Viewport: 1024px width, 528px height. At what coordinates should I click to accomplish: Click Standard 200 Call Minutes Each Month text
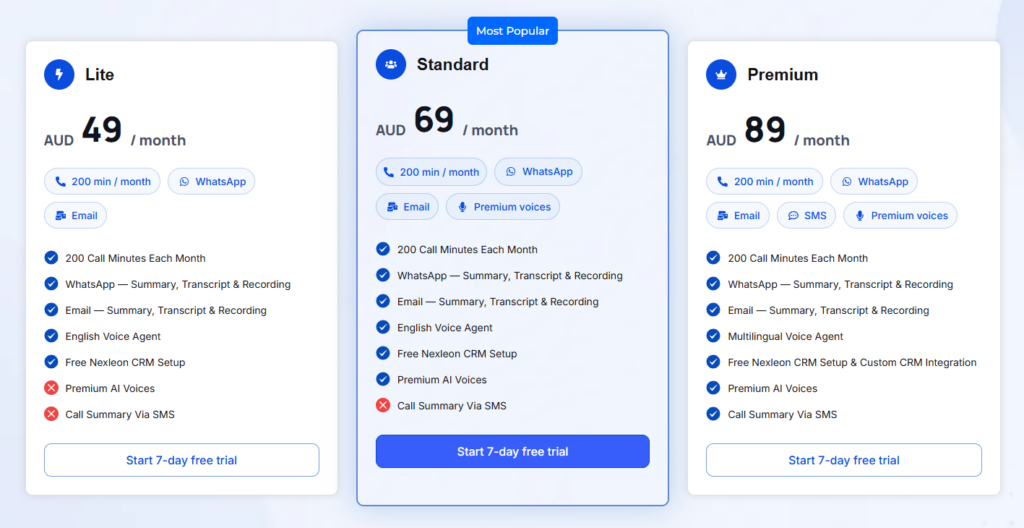(x=468, y=249)
